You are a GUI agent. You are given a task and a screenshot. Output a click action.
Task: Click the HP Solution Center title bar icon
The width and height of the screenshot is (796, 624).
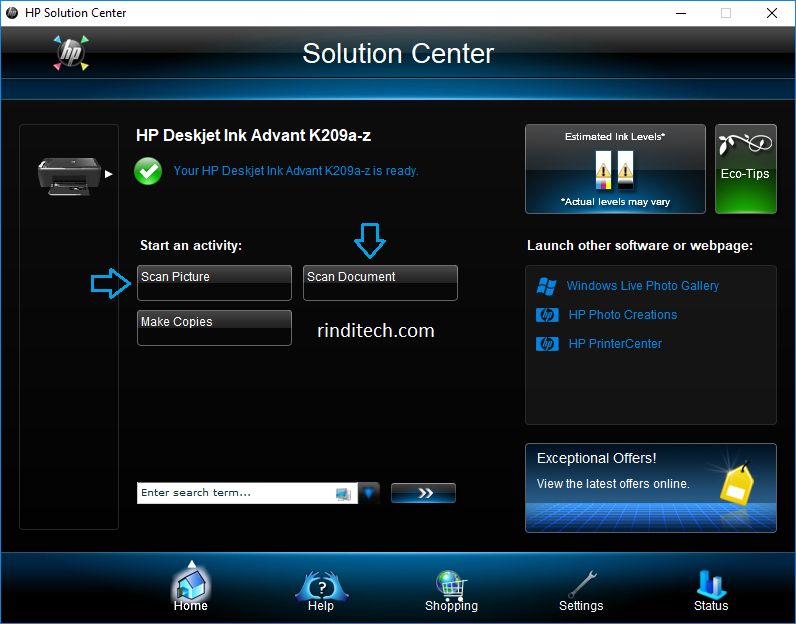(12, 13)
